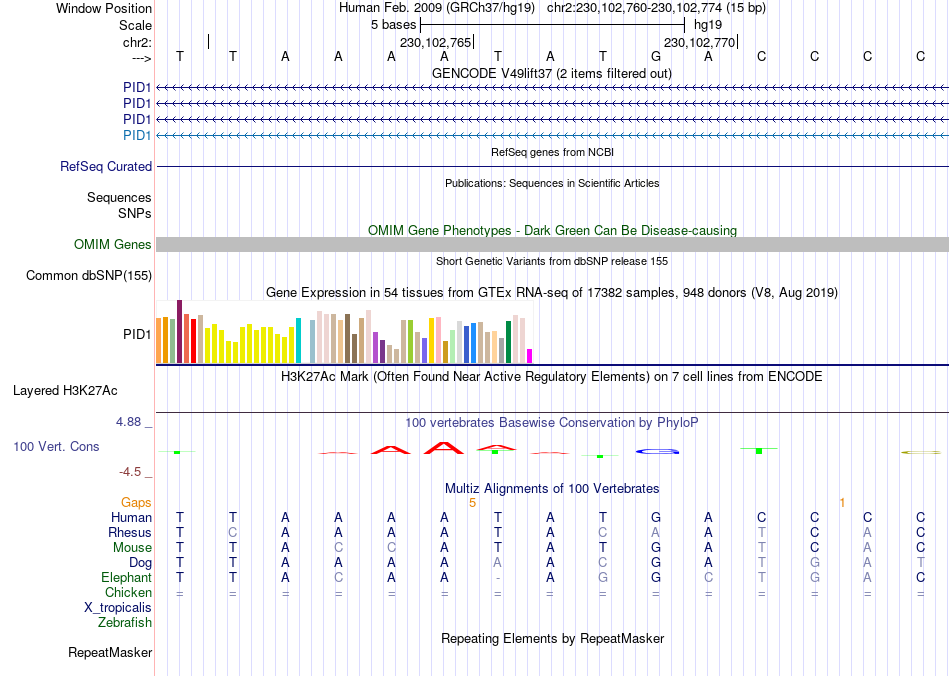
Task: Click the gray OMIM Genes item bar
Action: click(552, 244)
